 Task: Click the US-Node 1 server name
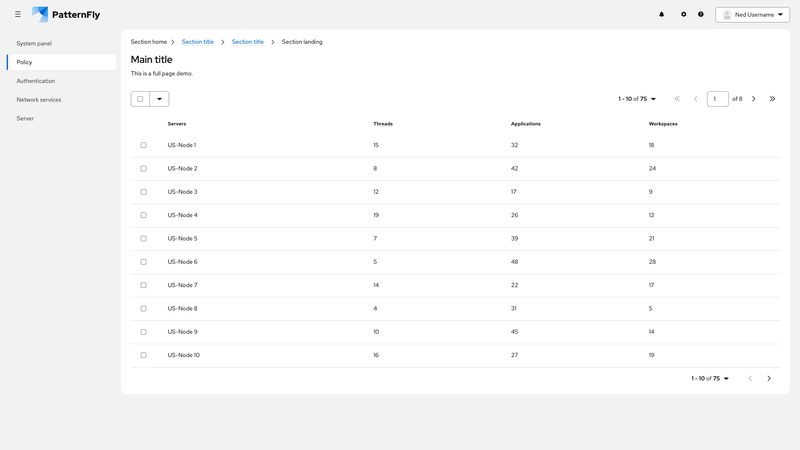tap(182, 145)
